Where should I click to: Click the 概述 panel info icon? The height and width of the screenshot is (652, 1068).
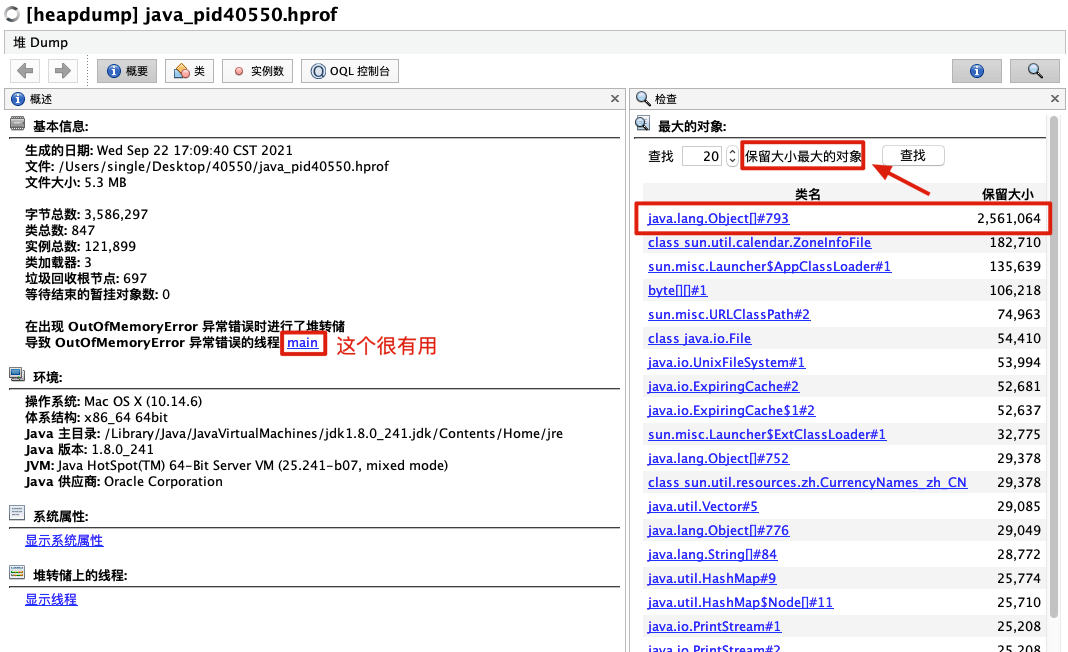point(18,99)
